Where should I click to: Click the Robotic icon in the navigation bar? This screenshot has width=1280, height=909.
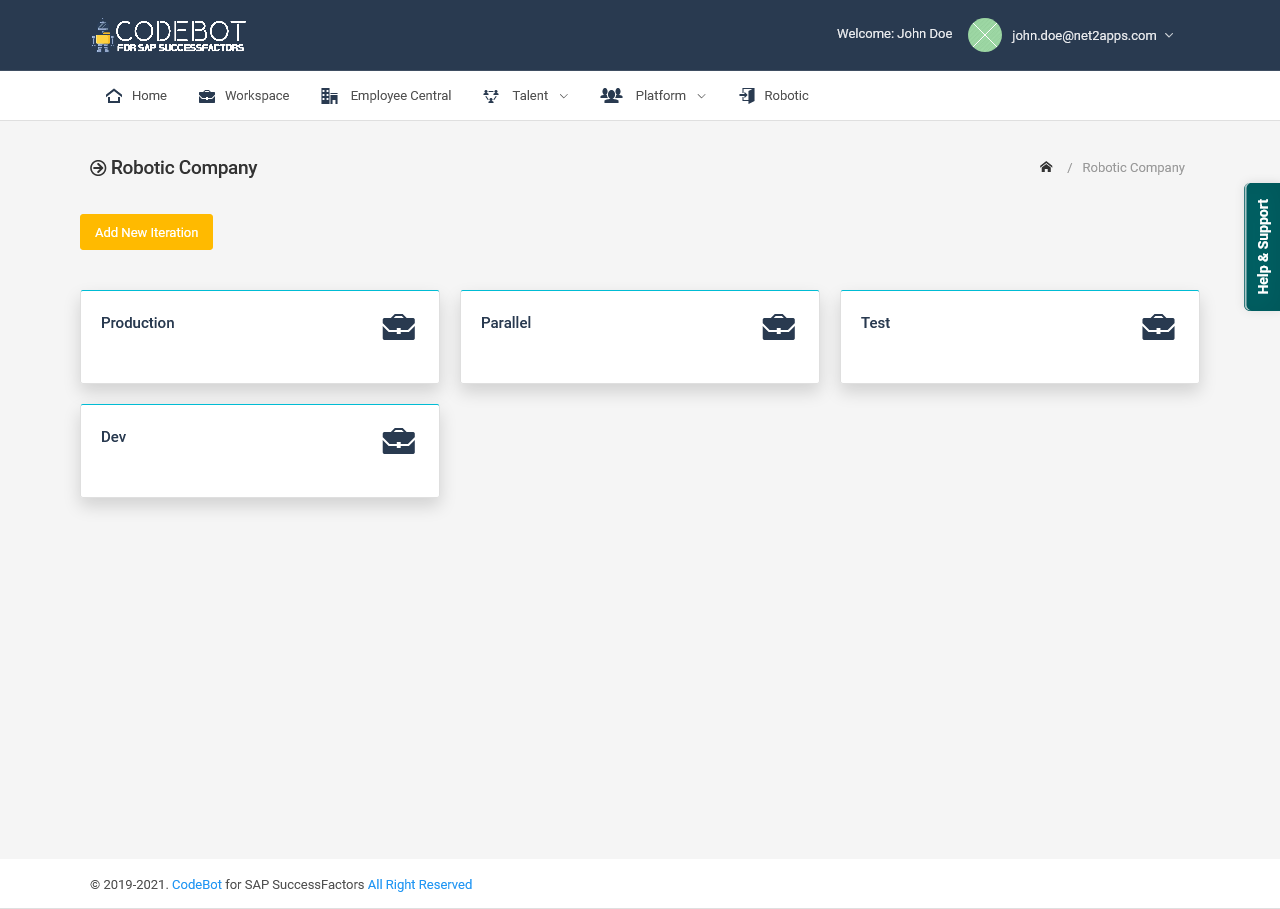click(x=745, y=95)
